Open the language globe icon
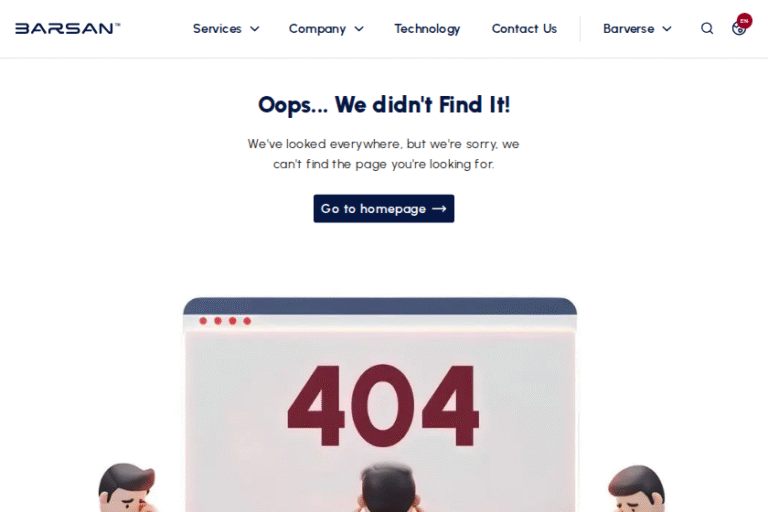Image resolution: width=768 pixels, height=512 pixels. [738, 29]
